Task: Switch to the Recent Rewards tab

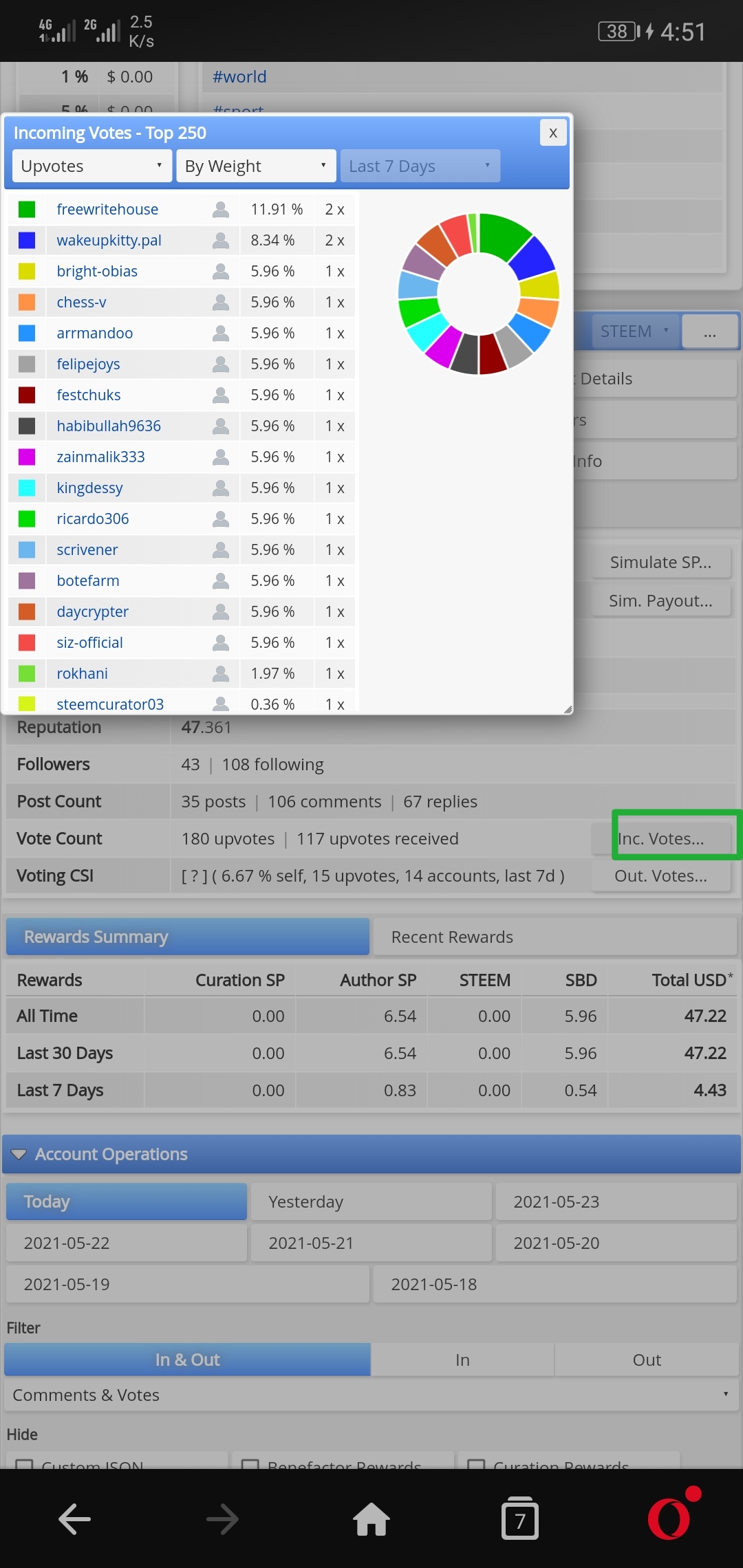Action: point(554,937)
